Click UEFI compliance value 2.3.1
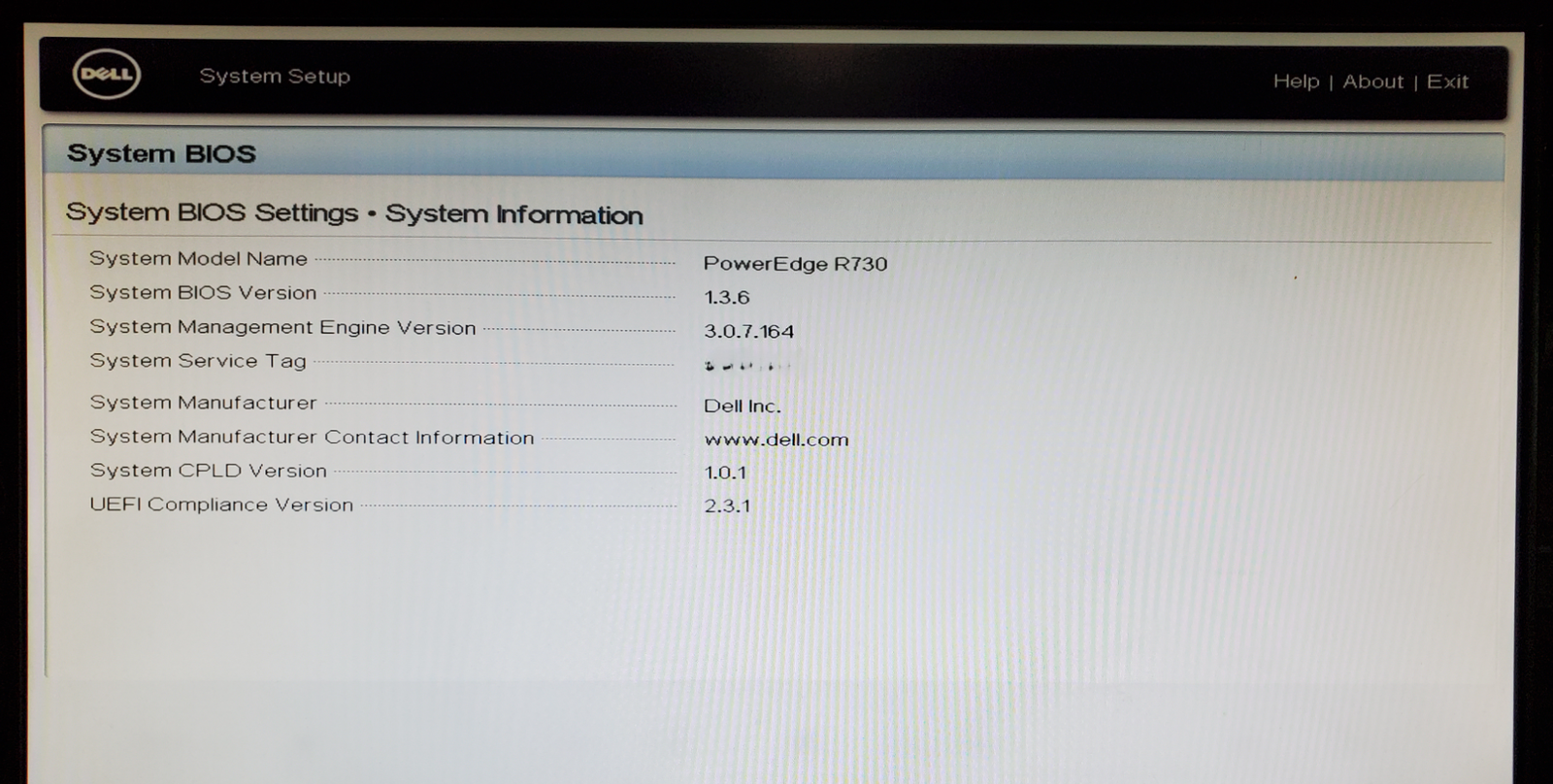 click(727, 506)
